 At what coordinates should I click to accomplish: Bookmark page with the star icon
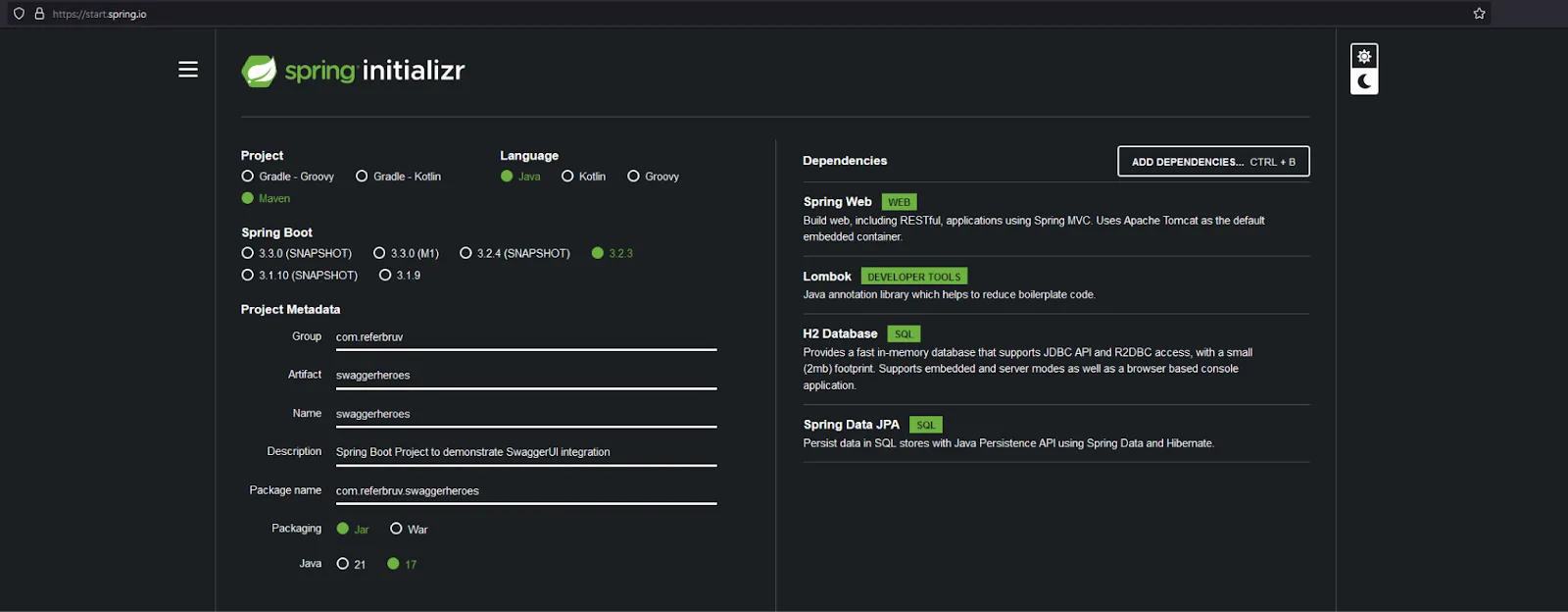(x=1479, y=14)
